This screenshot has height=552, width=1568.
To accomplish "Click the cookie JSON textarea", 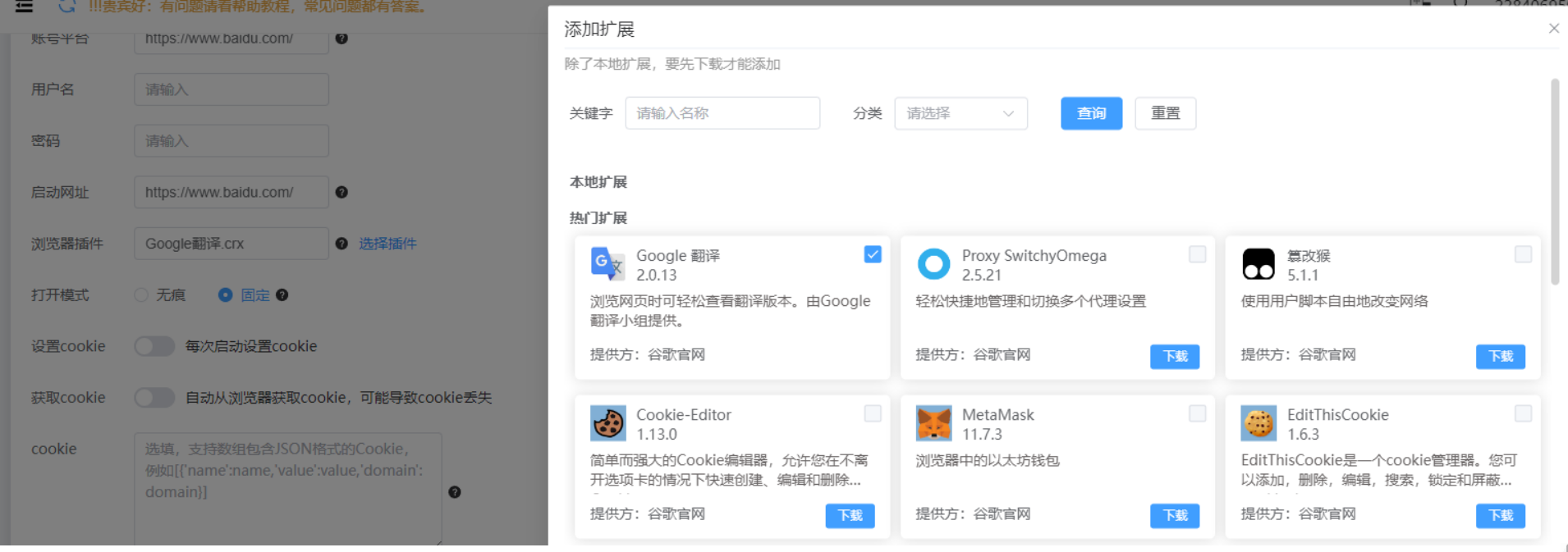I will tap(288, 489).
